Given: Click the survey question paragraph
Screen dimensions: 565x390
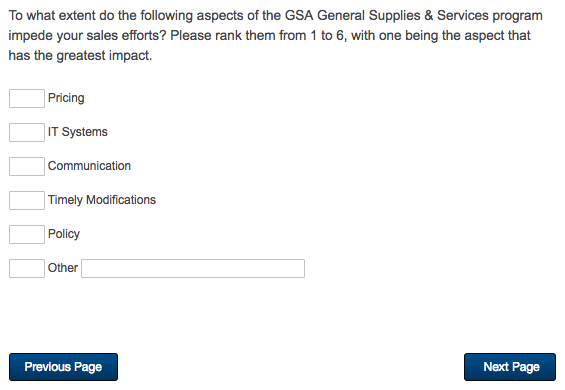Looking at the screenshot, I should 276,35.
